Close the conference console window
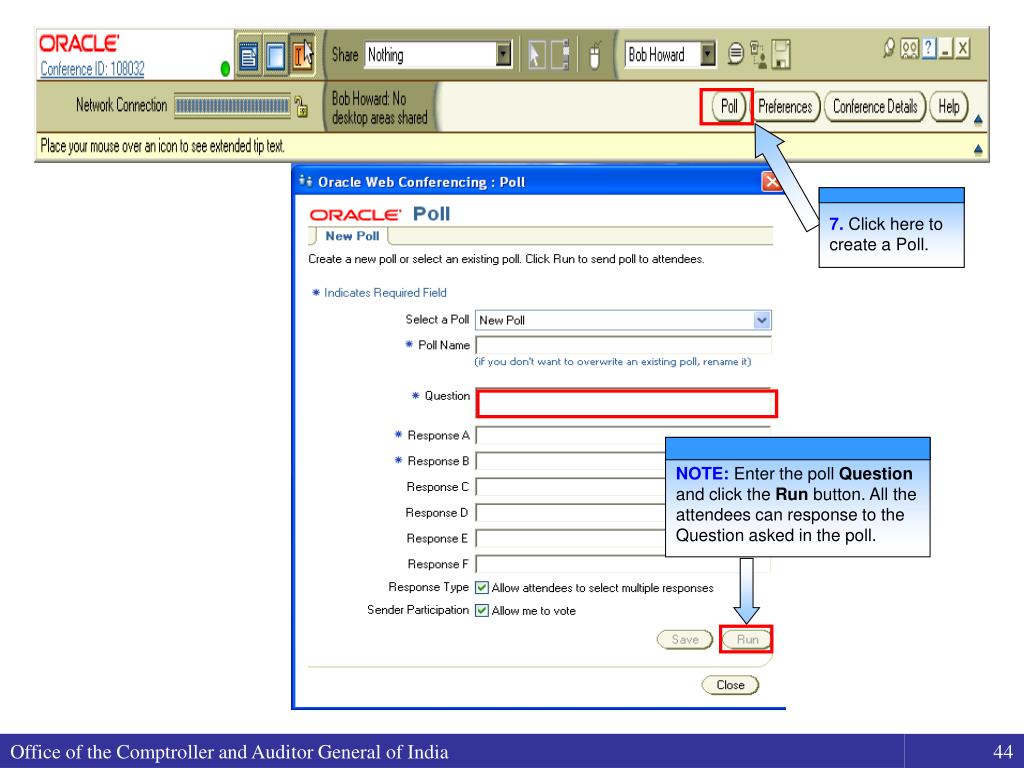Image resolution: width=1024 pixels, height=768 pixels. point(963,48)
